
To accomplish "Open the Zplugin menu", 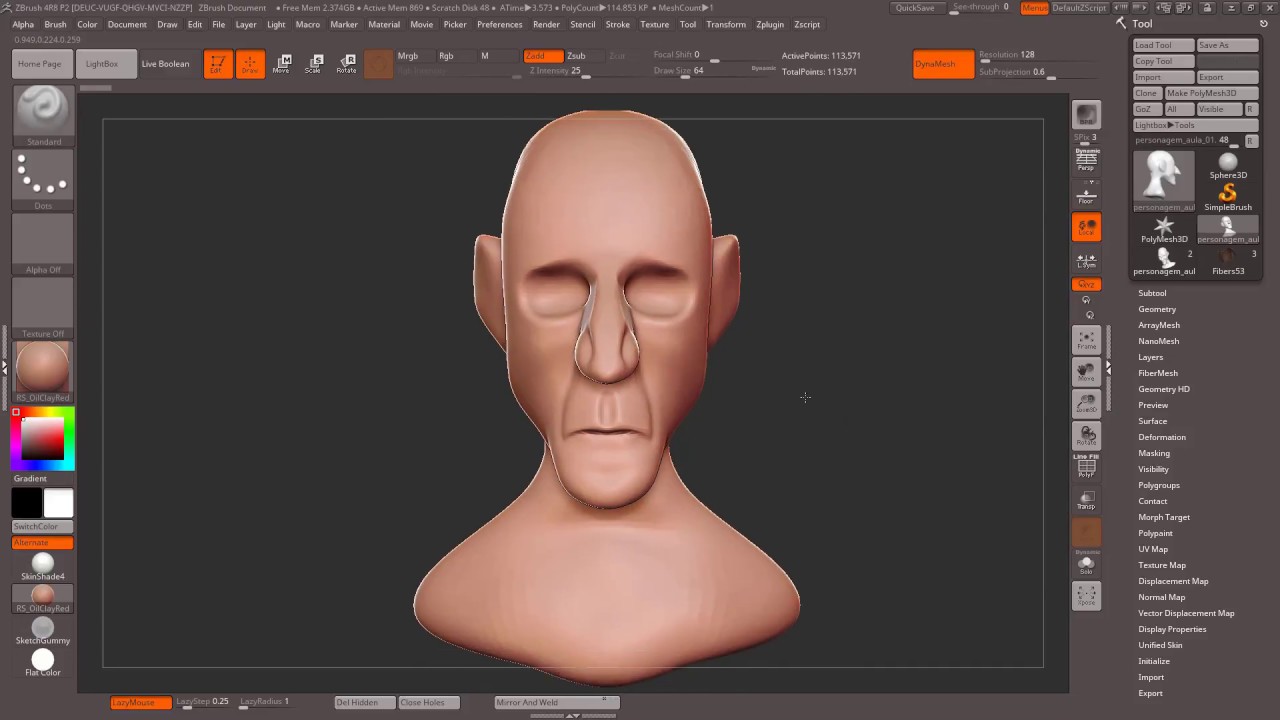I will coord(770,24).
